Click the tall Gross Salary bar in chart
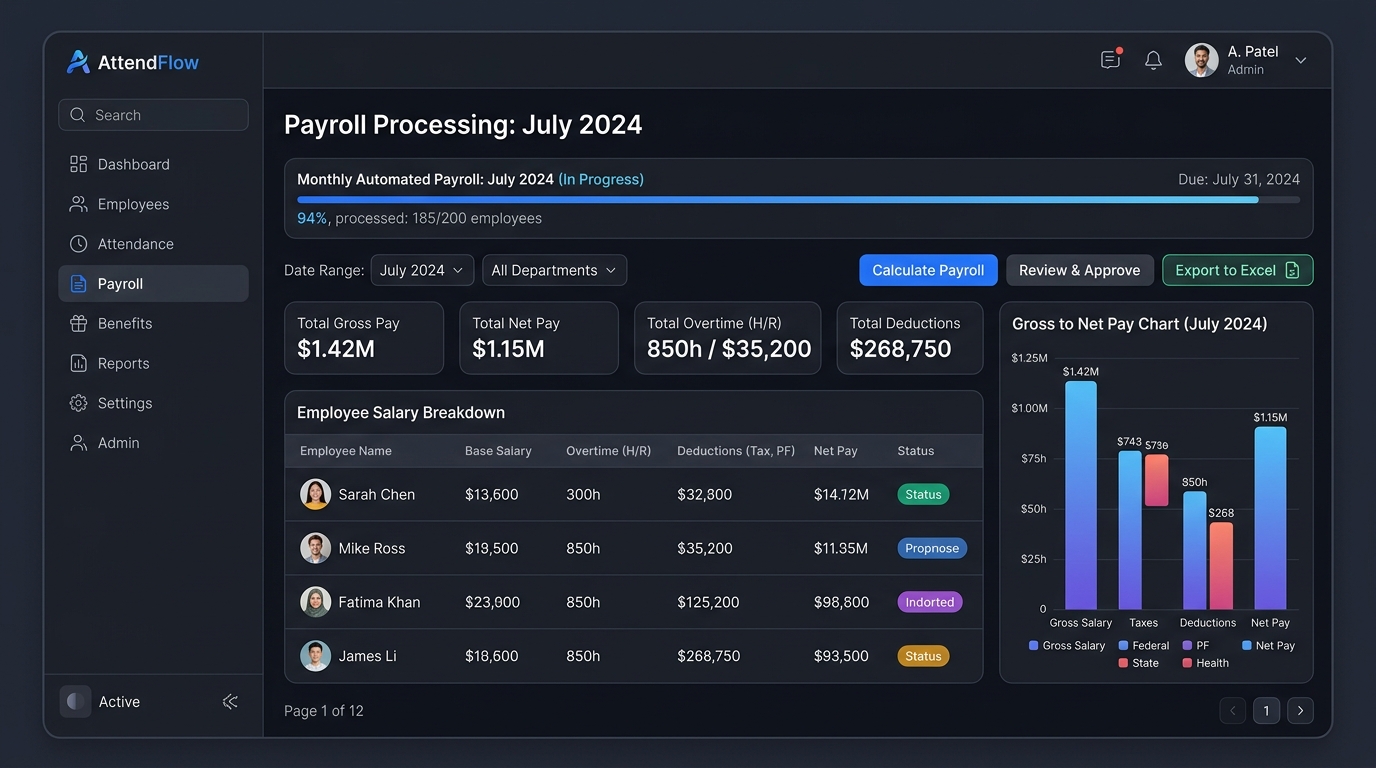 click(1081, 495)
